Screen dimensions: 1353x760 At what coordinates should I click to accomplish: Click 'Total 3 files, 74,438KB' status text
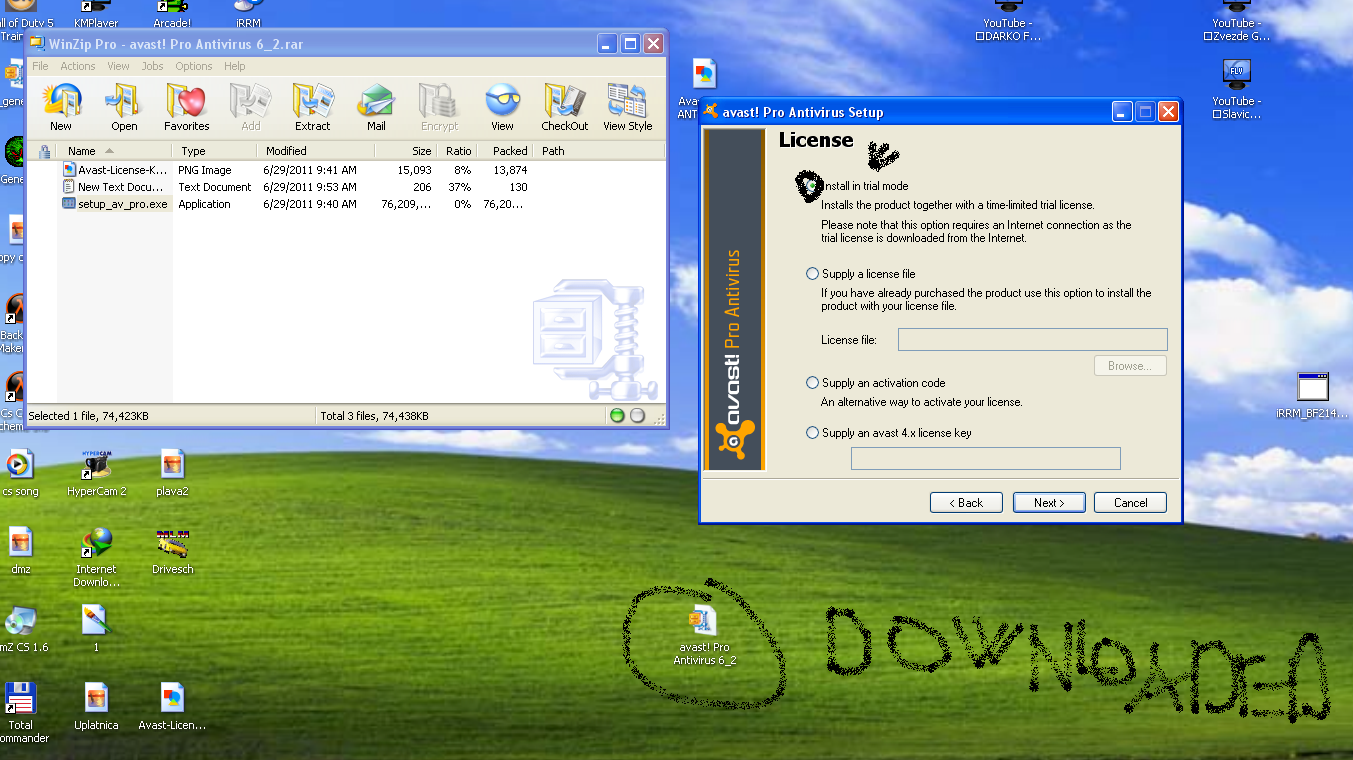tap(374, 416)
